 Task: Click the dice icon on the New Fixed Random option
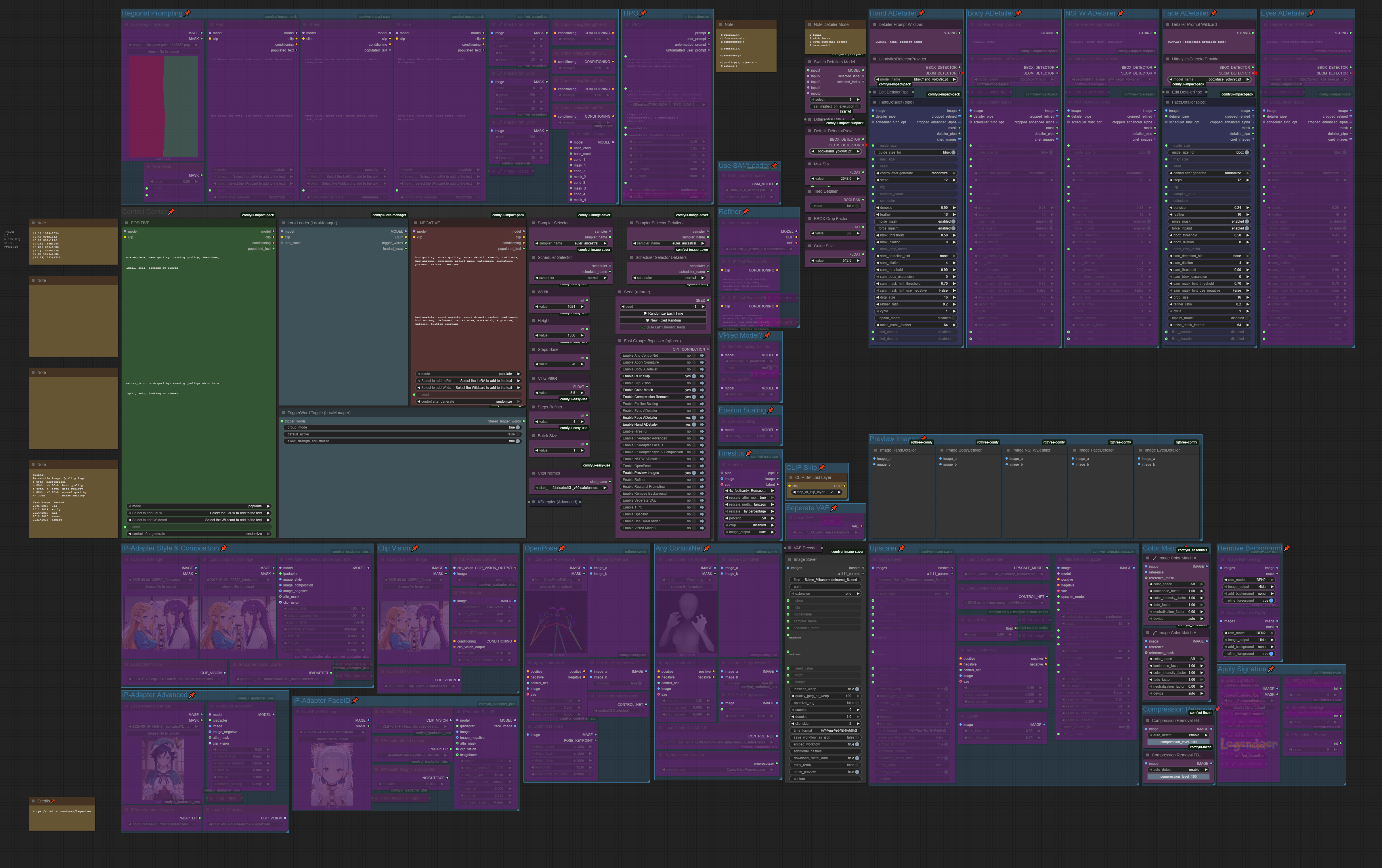coord(647,320)
